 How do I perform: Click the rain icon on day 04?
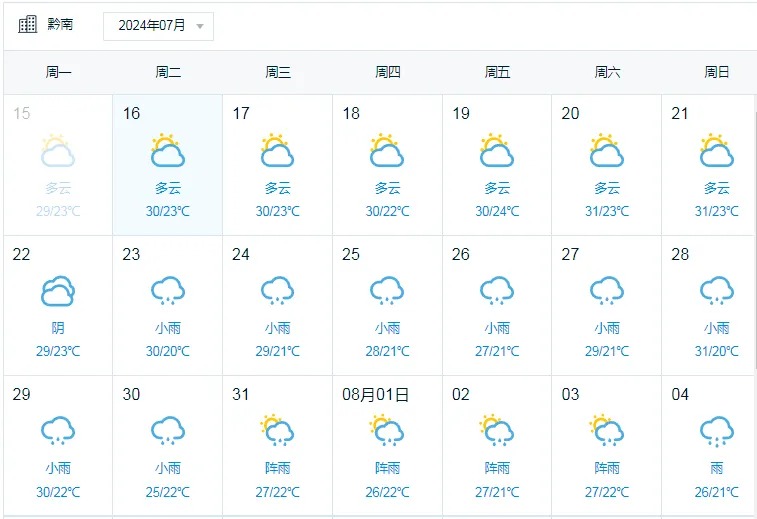[x=716, y=431]
